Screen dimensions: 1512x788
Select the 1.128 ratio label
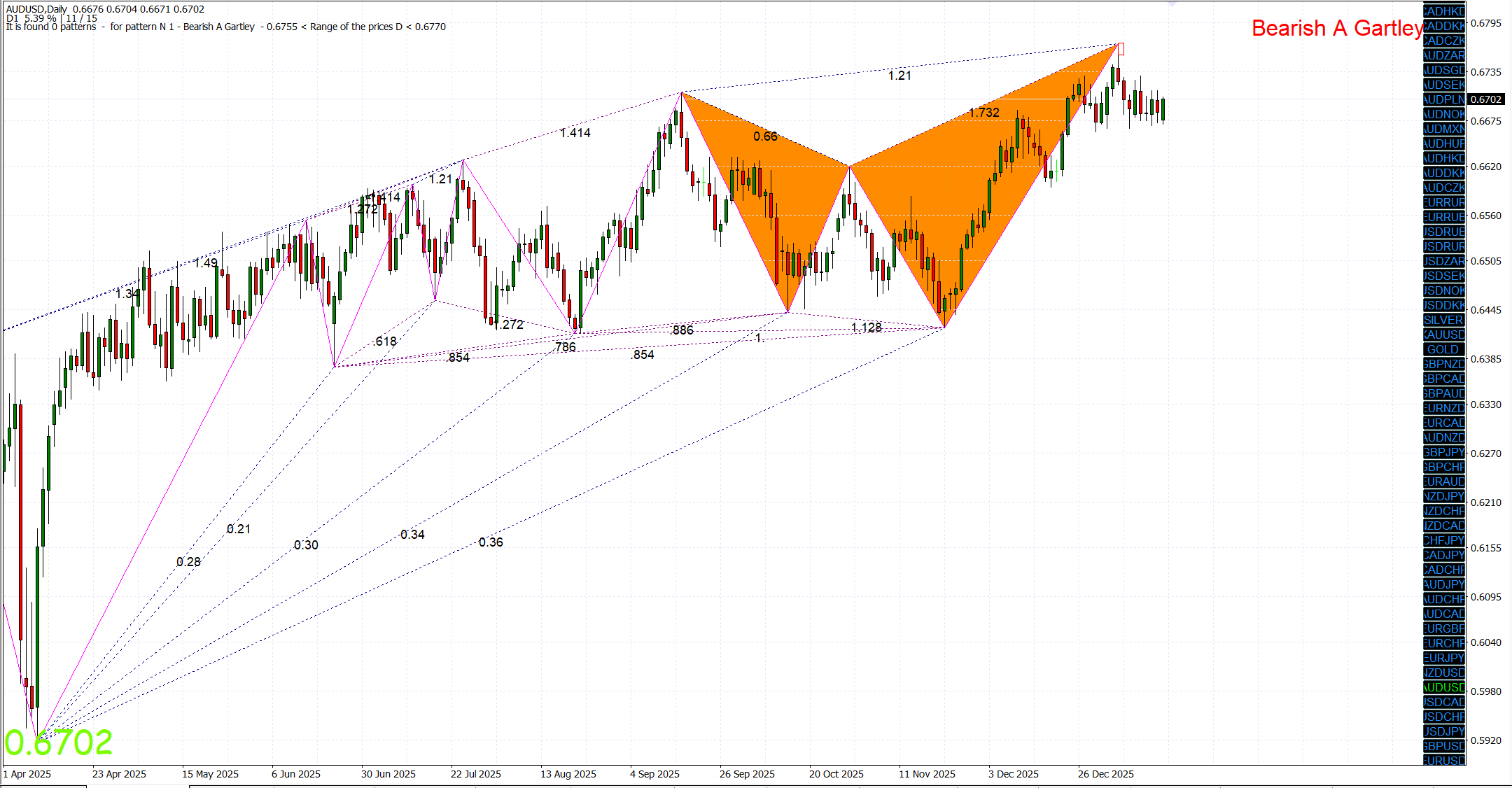(x=867, y=328)
